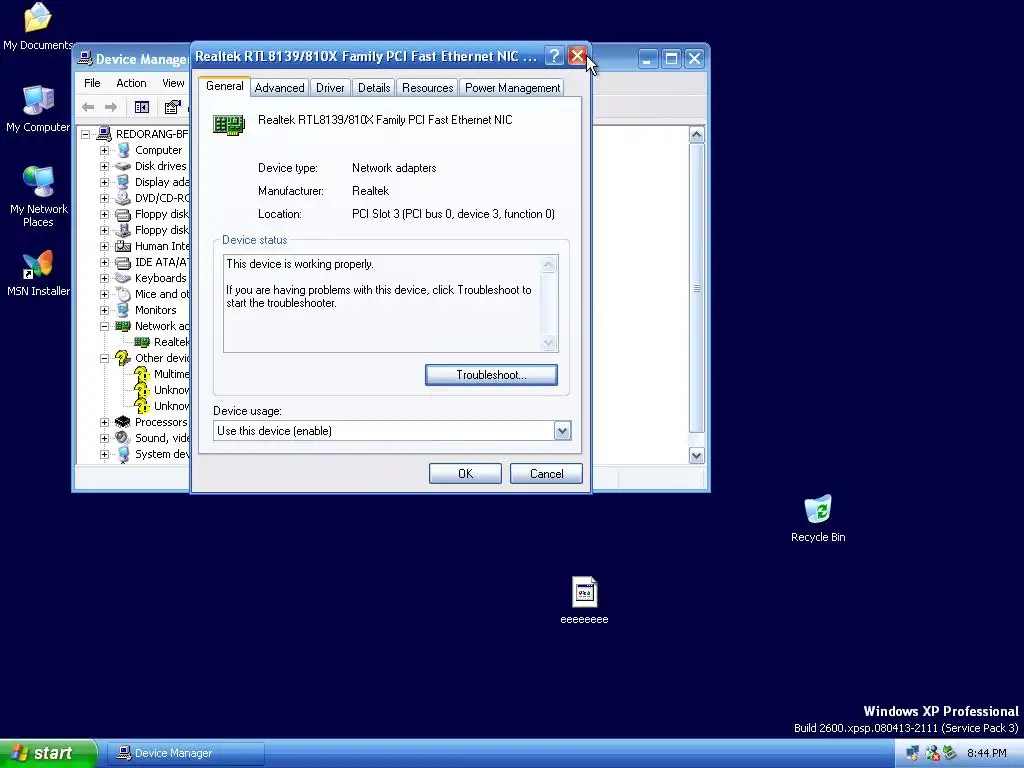Image resolution: width=1024 pixels, height=768 pixels.
Task: Select the Disk drives category icon
Action: (x=123, y=167)
